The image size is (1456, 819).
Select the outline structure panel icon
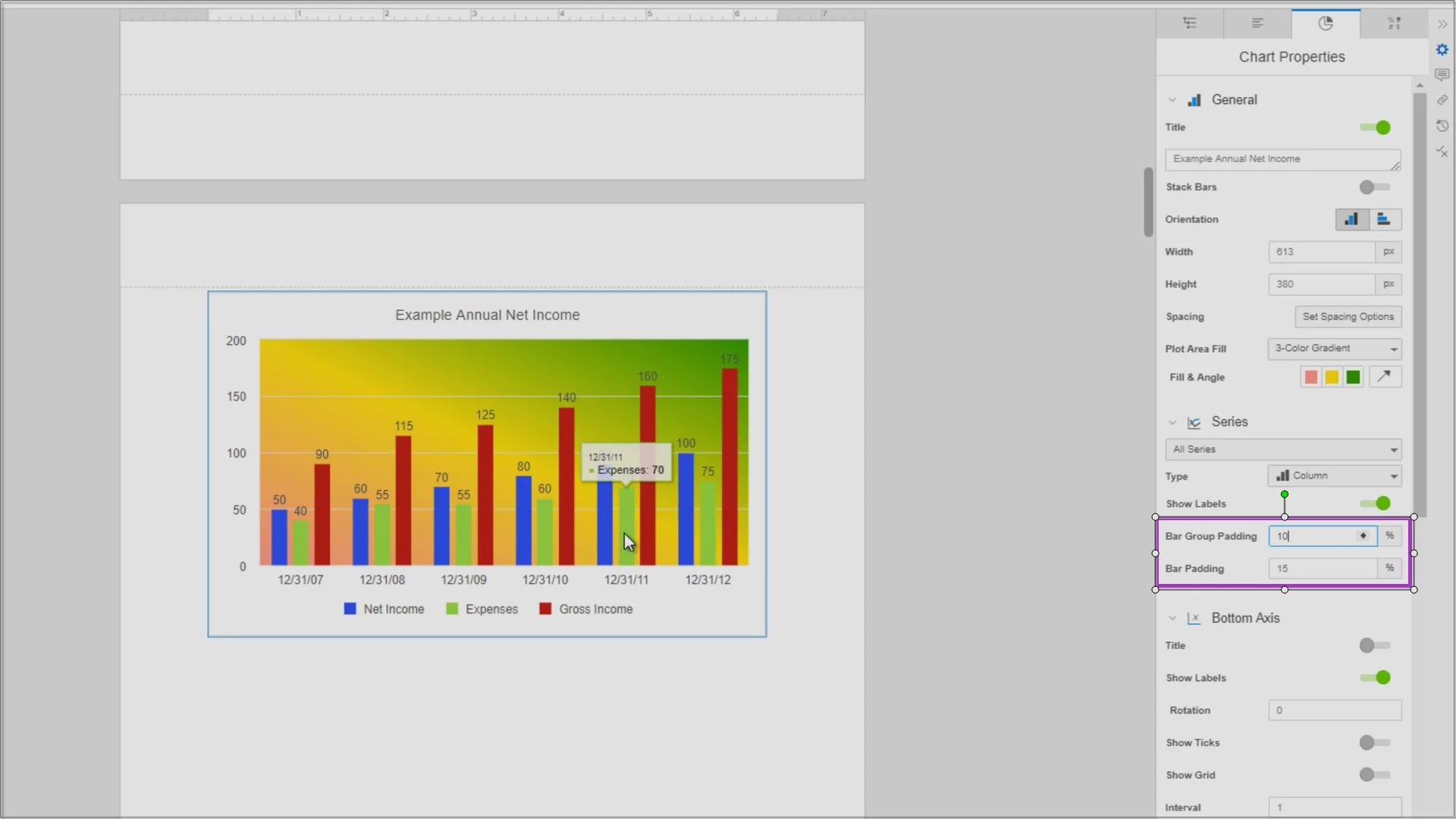[x=1191, y=23]
